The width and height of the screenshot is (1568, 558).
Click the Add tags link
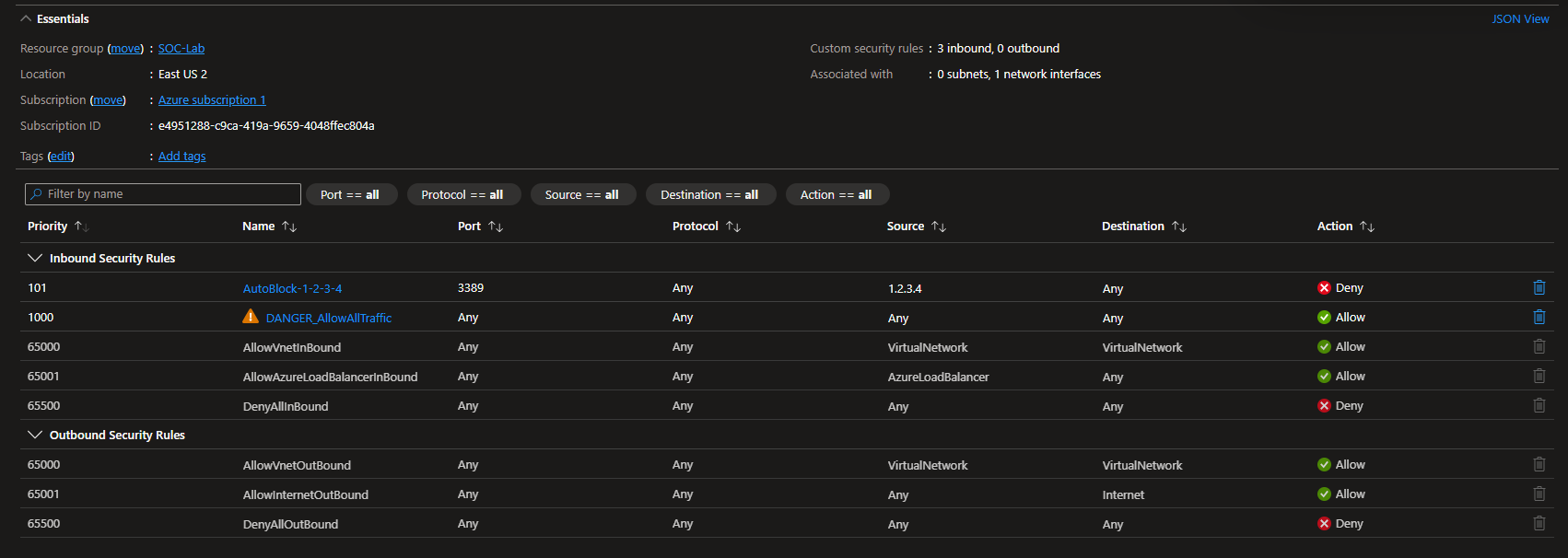[x=181, y=157]
